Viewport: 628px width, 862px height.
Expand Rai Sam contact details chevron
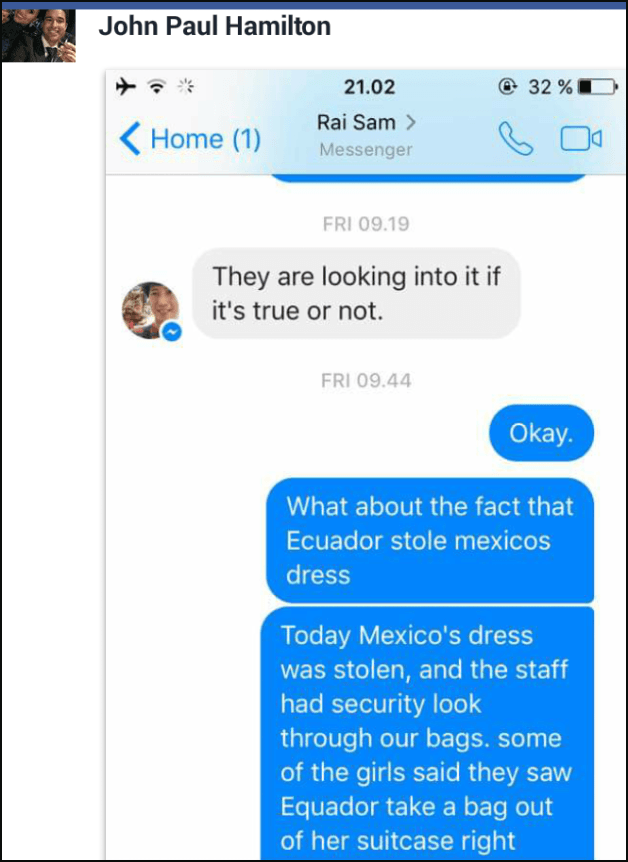pyautogui.click(x=410, y=122)
